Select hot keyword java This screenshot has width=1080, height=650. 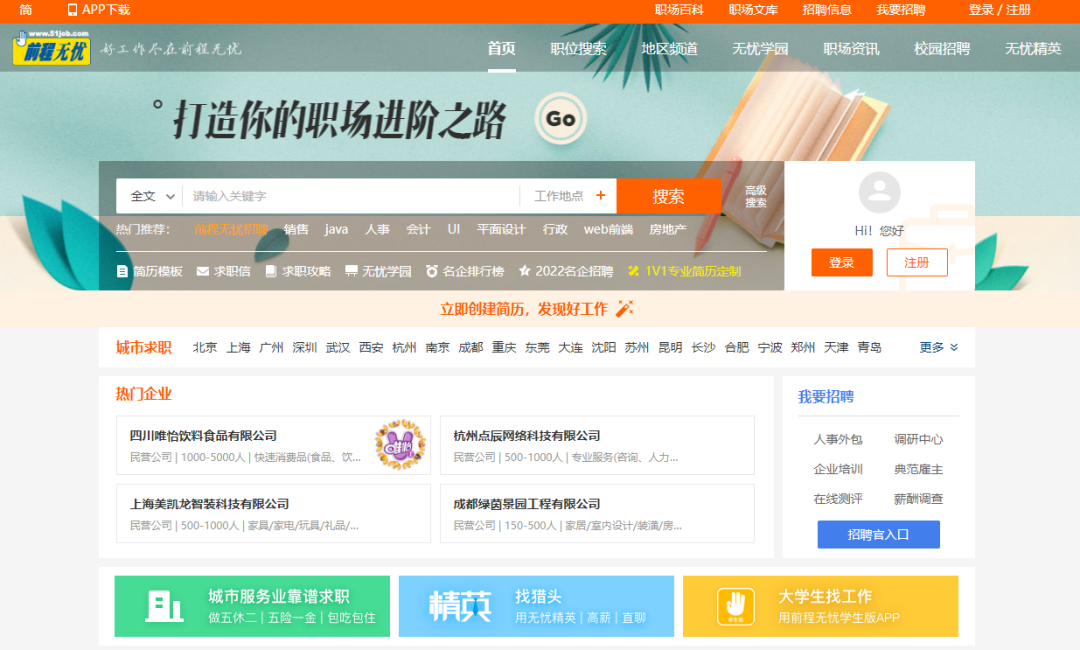click(336, 229)
